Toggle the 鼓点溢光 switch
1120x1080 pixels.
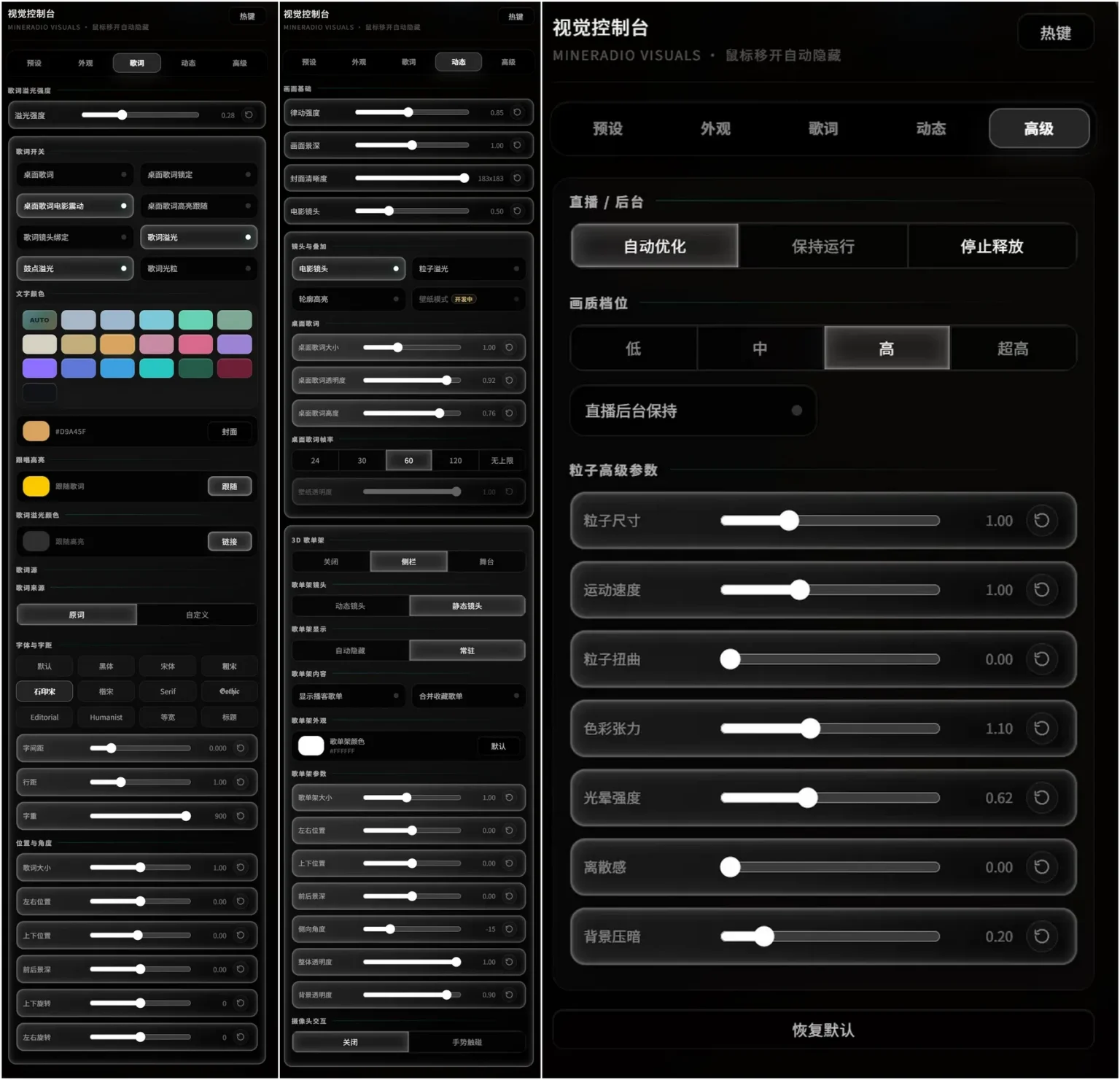pos(74,268)
